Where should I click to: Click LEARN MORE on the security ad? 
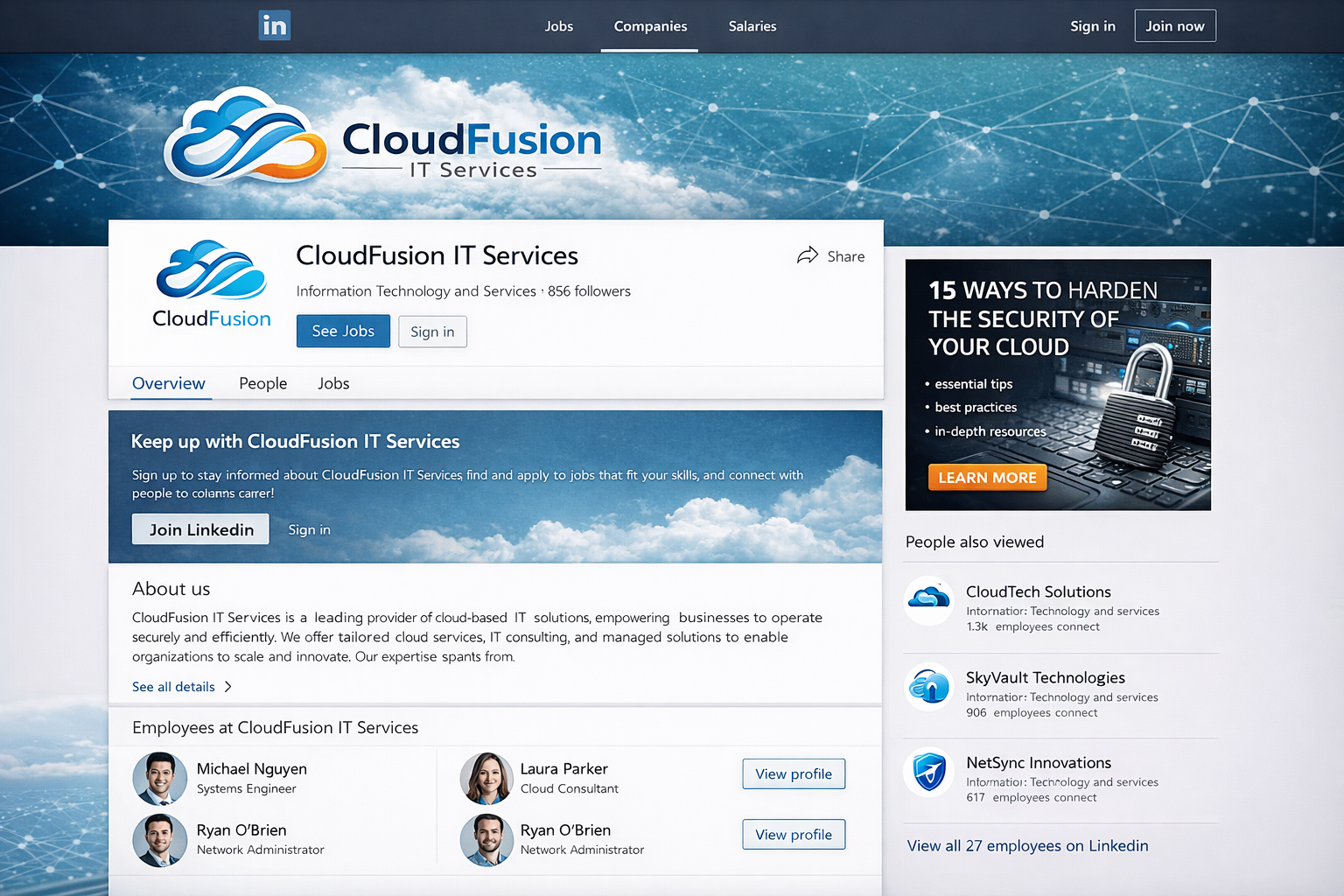pyautogui.click(x=987, y=478)
